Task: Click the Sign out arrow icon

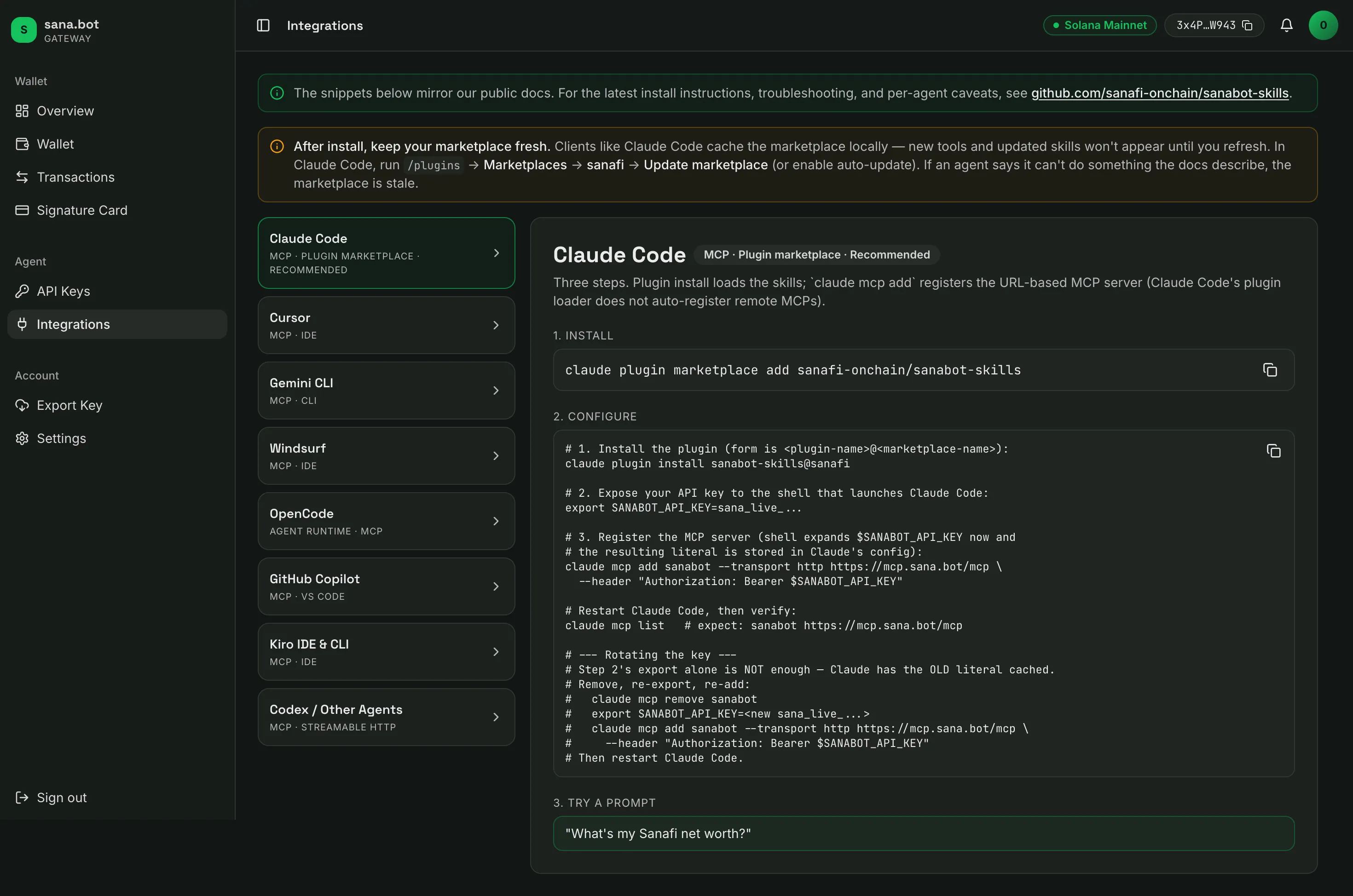Action: point(22,798)
